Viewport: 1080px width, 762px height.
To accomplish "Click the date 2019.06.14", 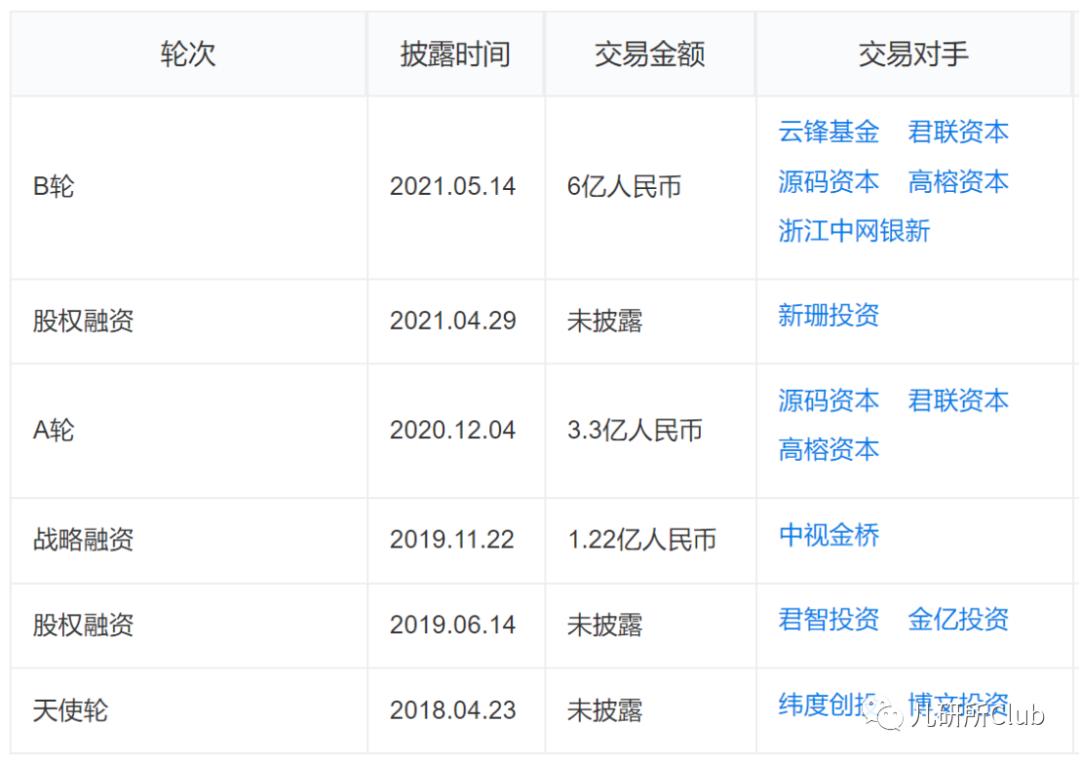I will click(453, 625).
